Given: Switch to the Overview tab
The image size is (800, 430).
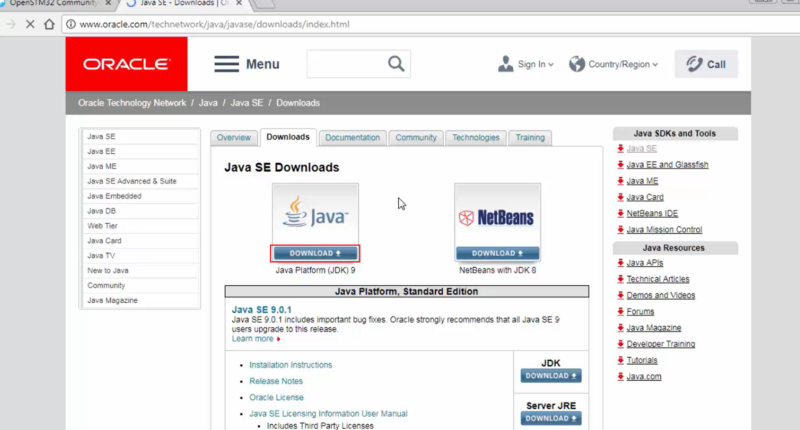Looking at the screenshot, I should tap(234, 137).
